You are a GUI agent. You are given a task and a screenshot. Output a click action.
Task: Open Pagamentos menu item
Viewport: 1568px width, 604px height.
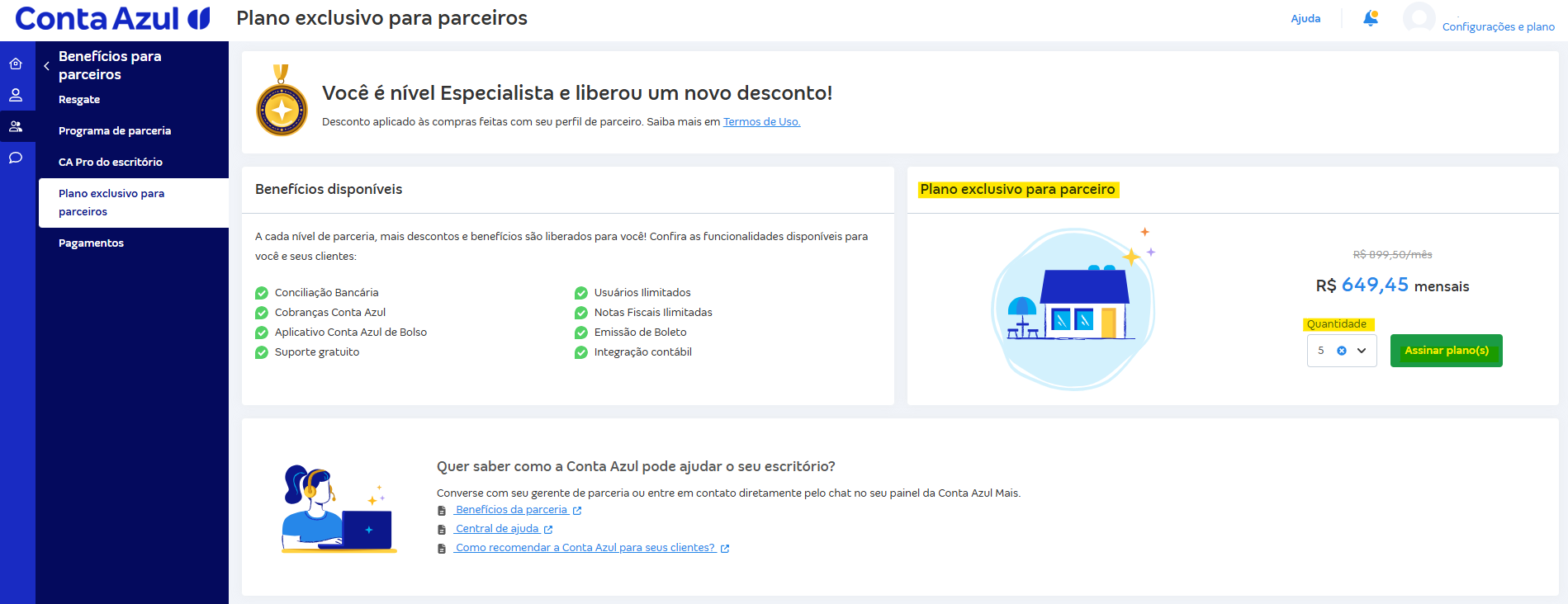(x=91, y=243)
